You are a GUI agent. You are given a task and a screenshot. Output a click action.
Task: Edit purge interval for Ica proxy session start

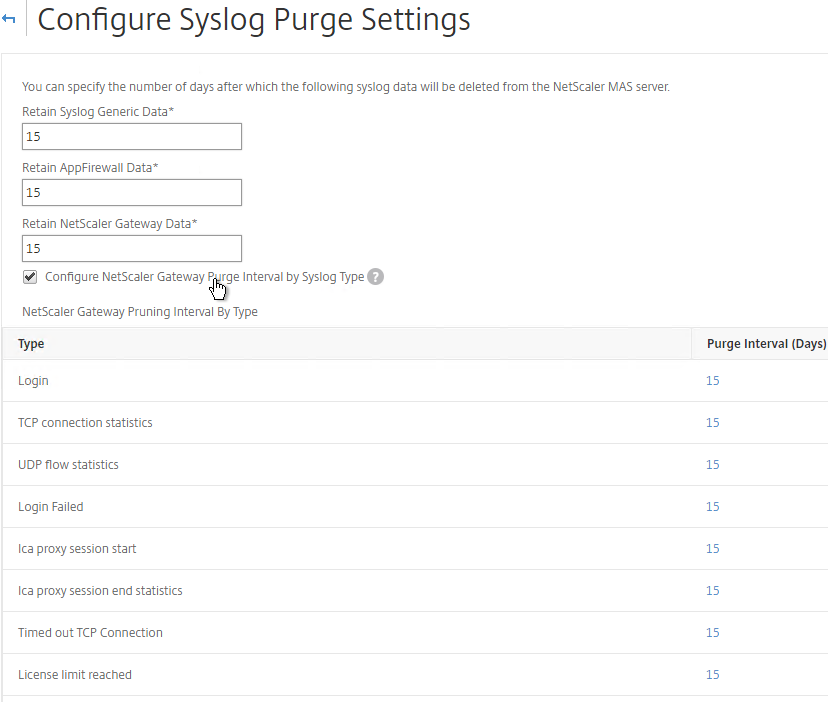tap(712, 548)
